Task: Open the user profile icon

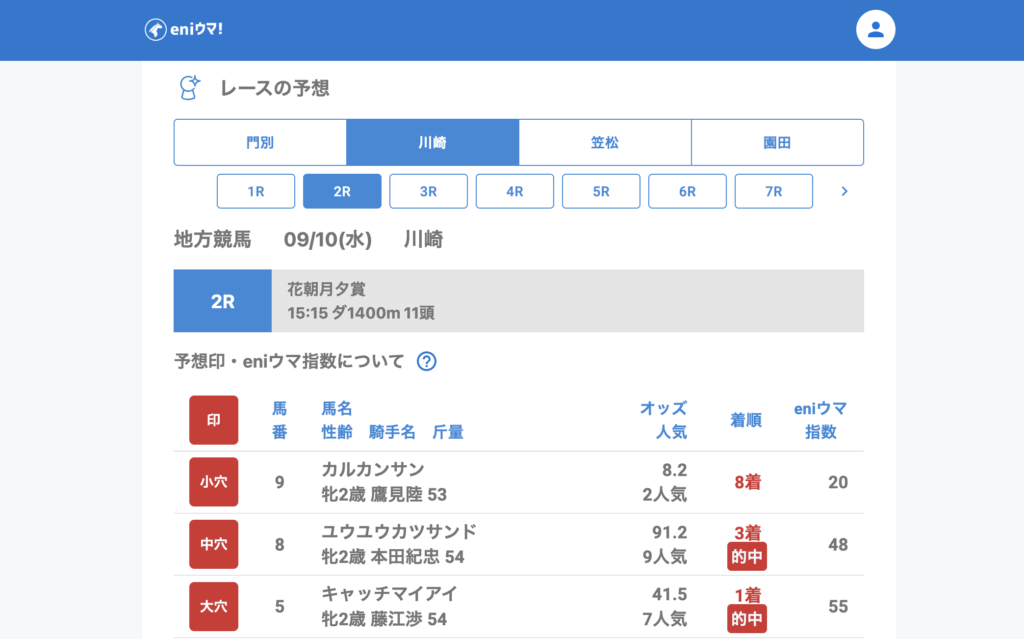Action: [x=875, y=30]
